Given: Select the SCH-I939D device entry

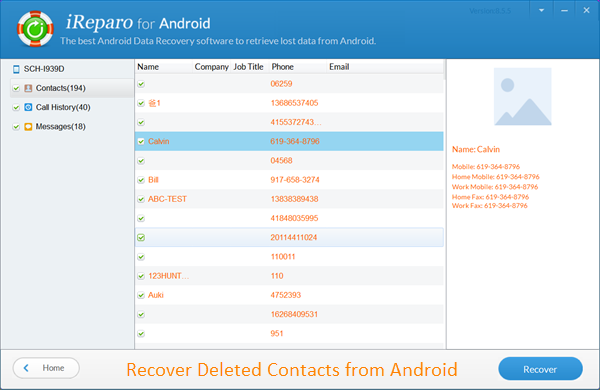Looking at the screenshot, I should point(44,69).
